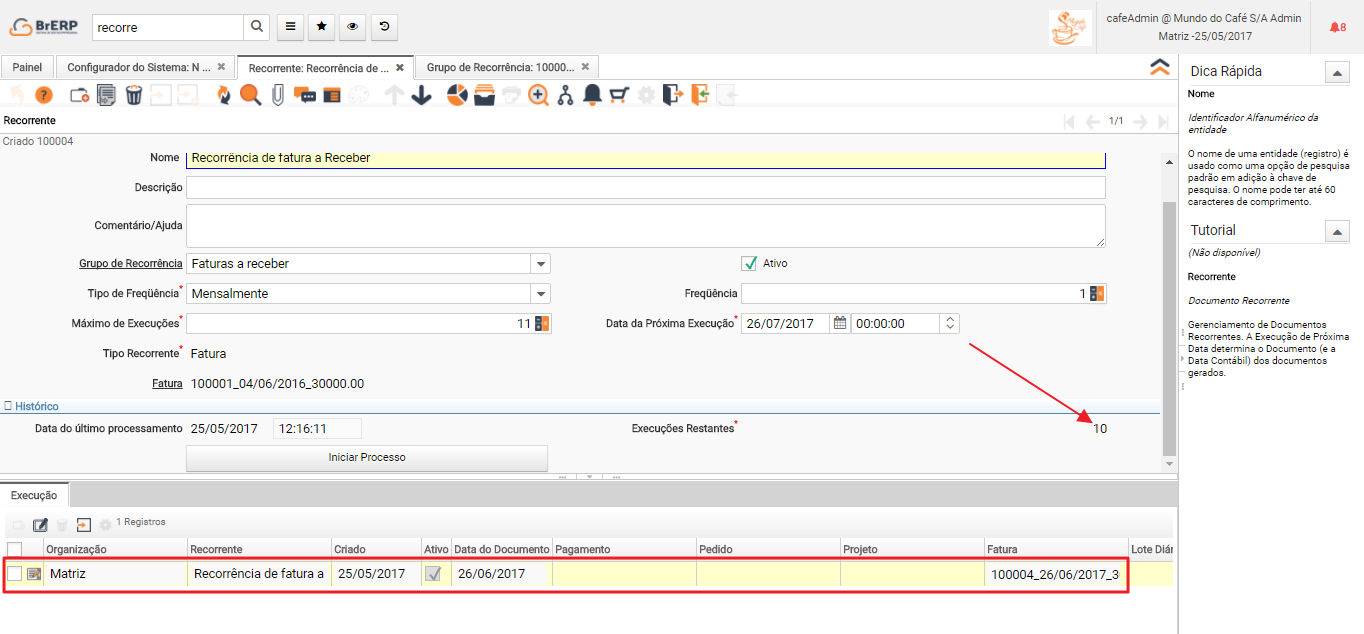Toggle the Ativo checkbox
1364x634 pixels.
point(749,263)
